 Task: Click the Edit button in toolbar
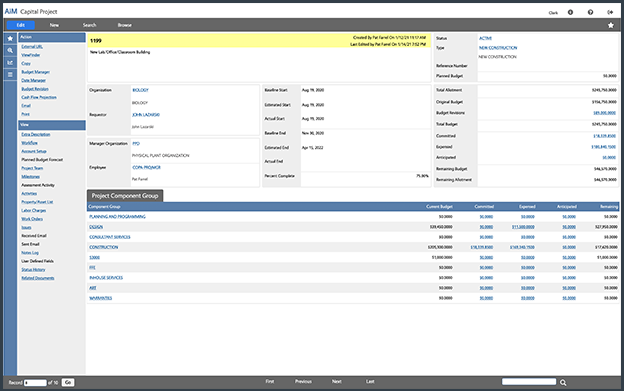click(21, 25)
